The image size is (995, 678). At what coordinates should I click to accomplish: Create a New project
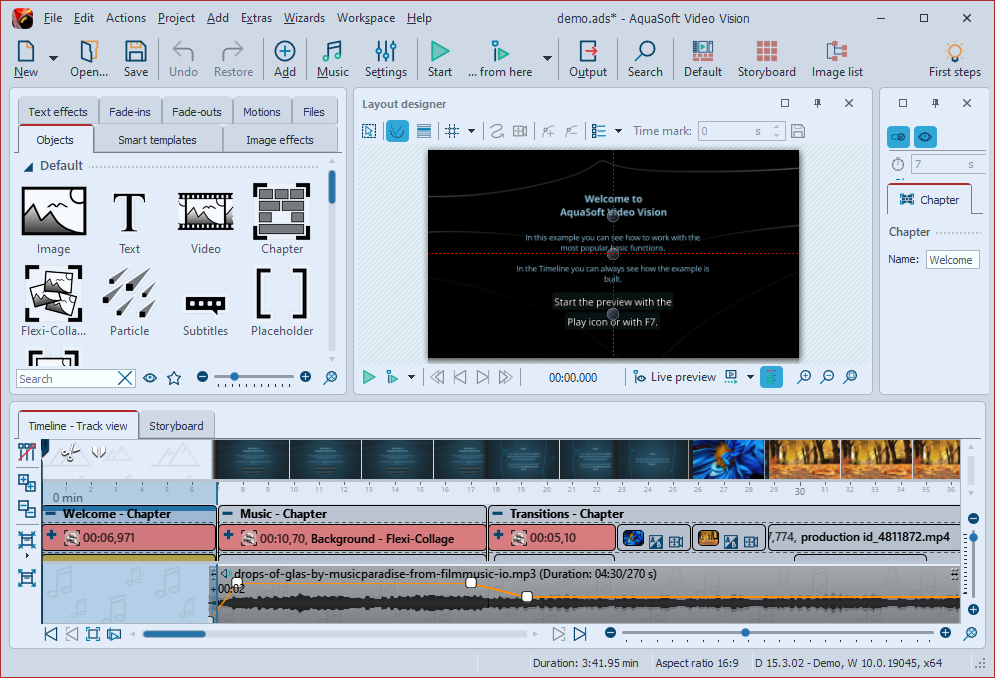(26, 58)
